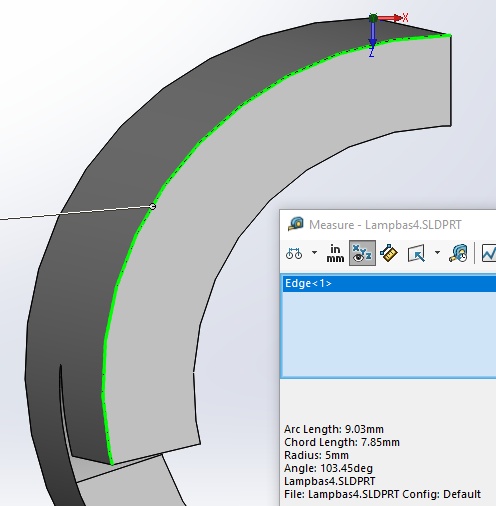Click the Units/Precision in/mm icon

pos(335,253)
